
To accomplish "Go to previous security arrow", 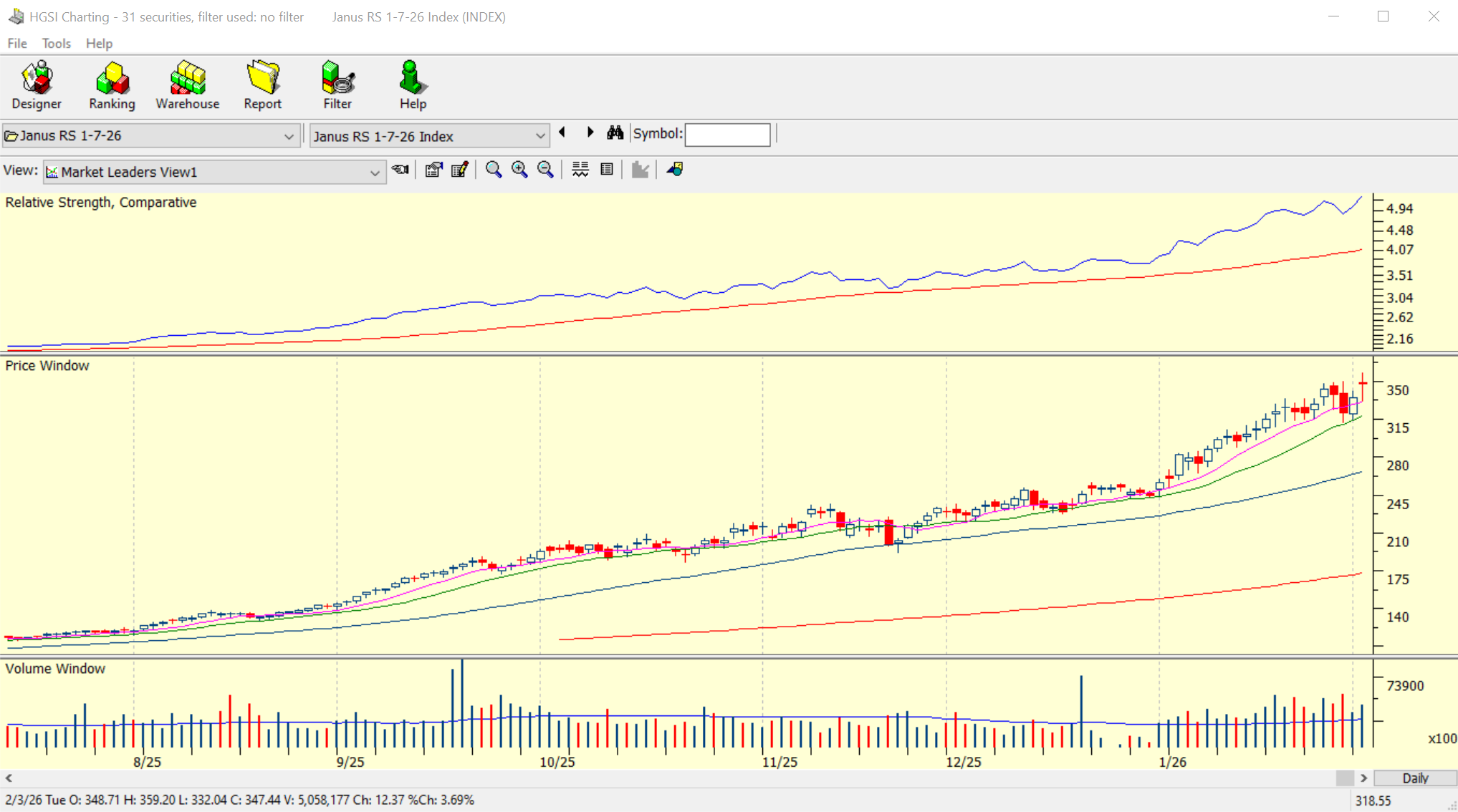I will coord(562,133).
